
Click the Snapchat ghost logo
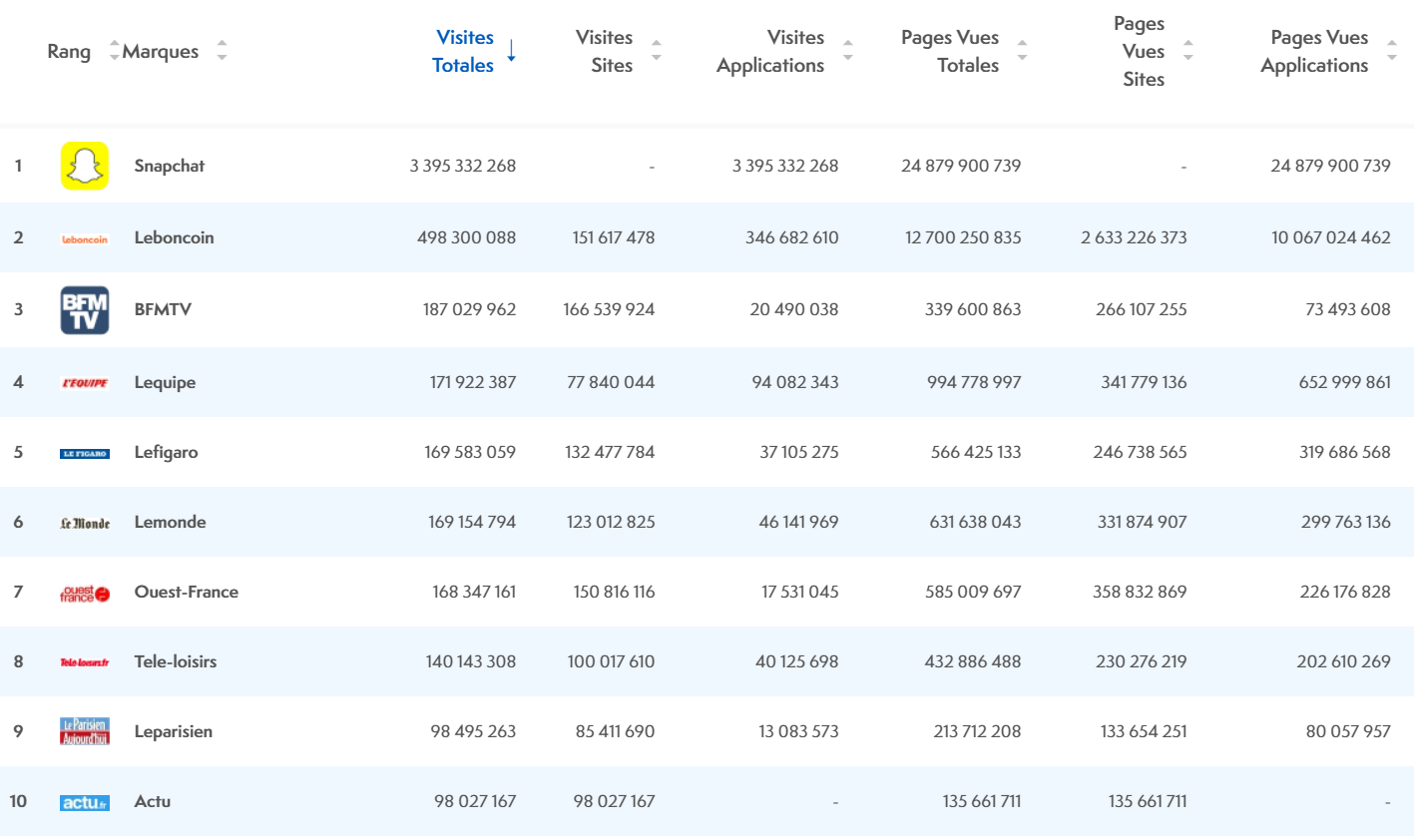85,166
